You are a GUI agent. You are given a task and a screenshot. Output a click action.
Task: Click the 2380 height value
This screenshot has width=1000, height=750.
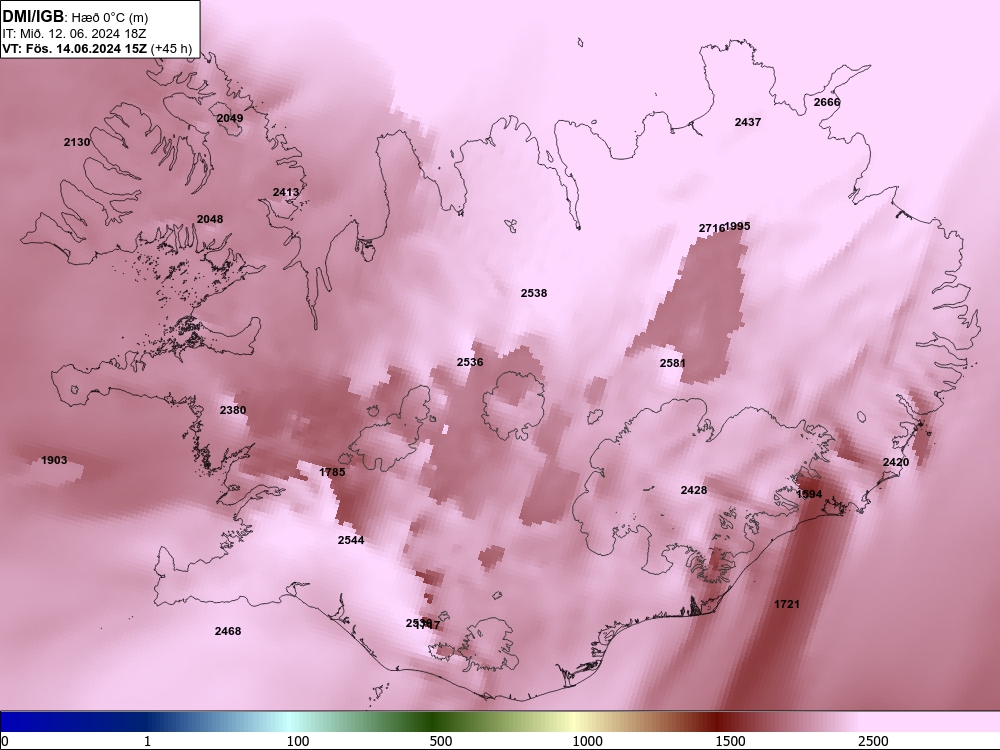[x=233, y=410]
